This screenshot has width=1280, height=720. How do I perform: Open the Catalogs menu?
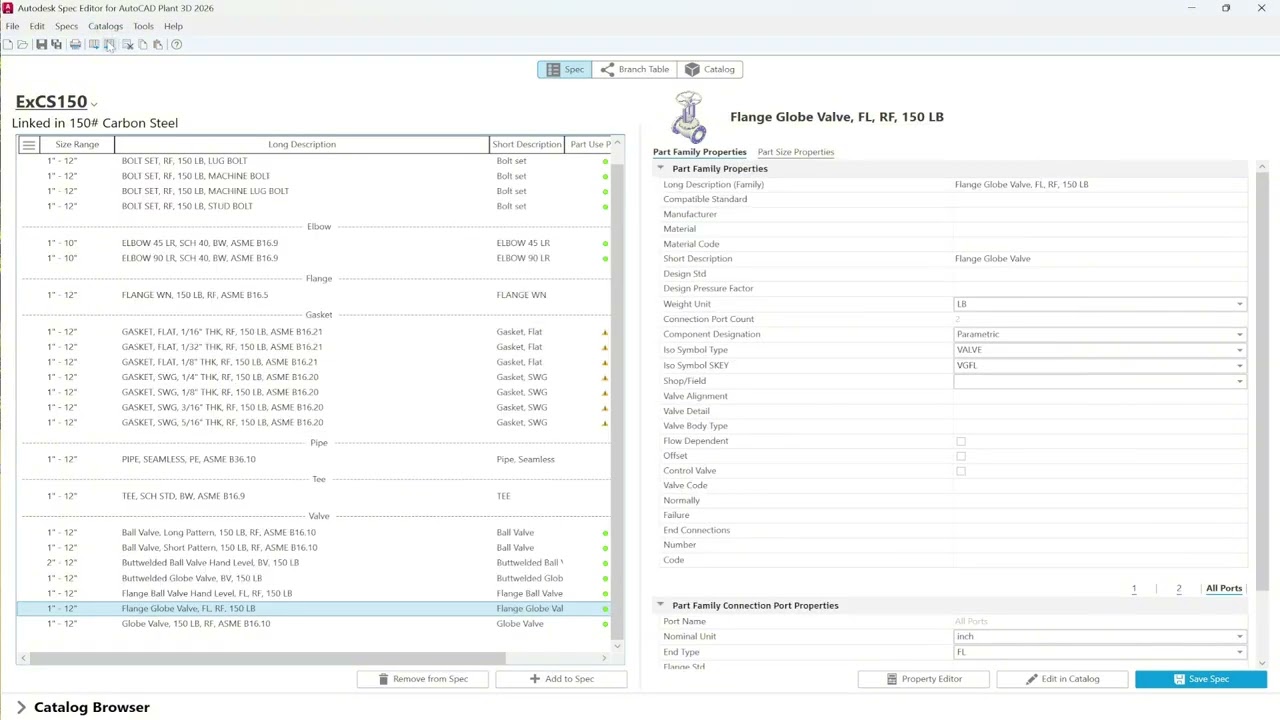tap(105, 26)
